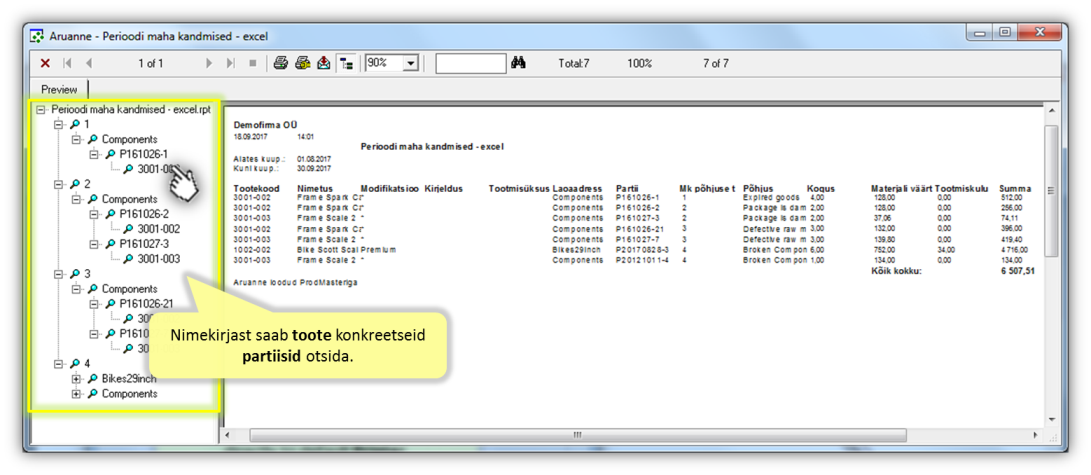Collapse the P161027-3 batch node
Viewport: 1091px width, 475px height.
(x=94, y=244)
